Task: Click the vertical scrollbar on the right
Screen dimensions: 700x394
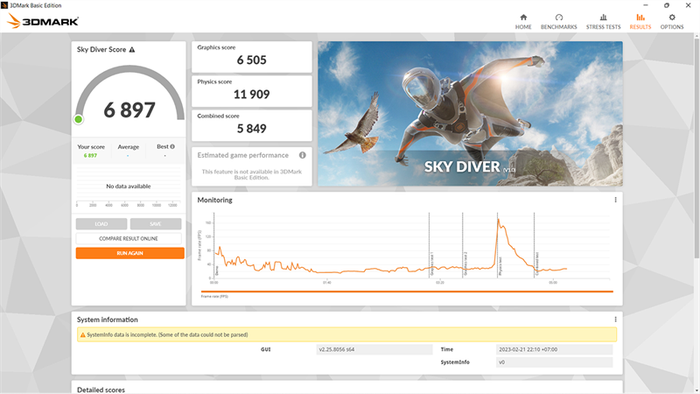Action: click(697, 147)
